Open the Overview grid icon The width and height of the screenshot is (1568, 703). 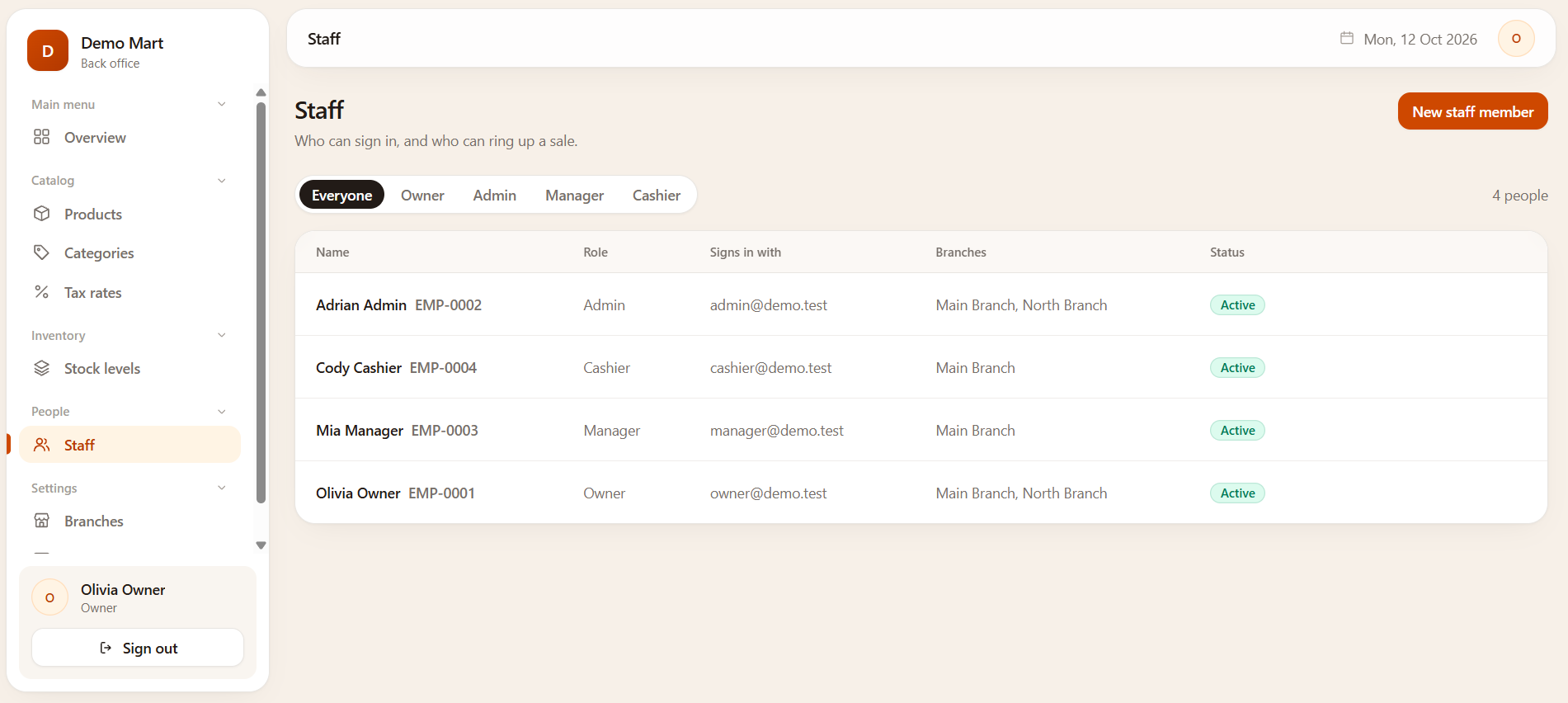coord(42,137)
